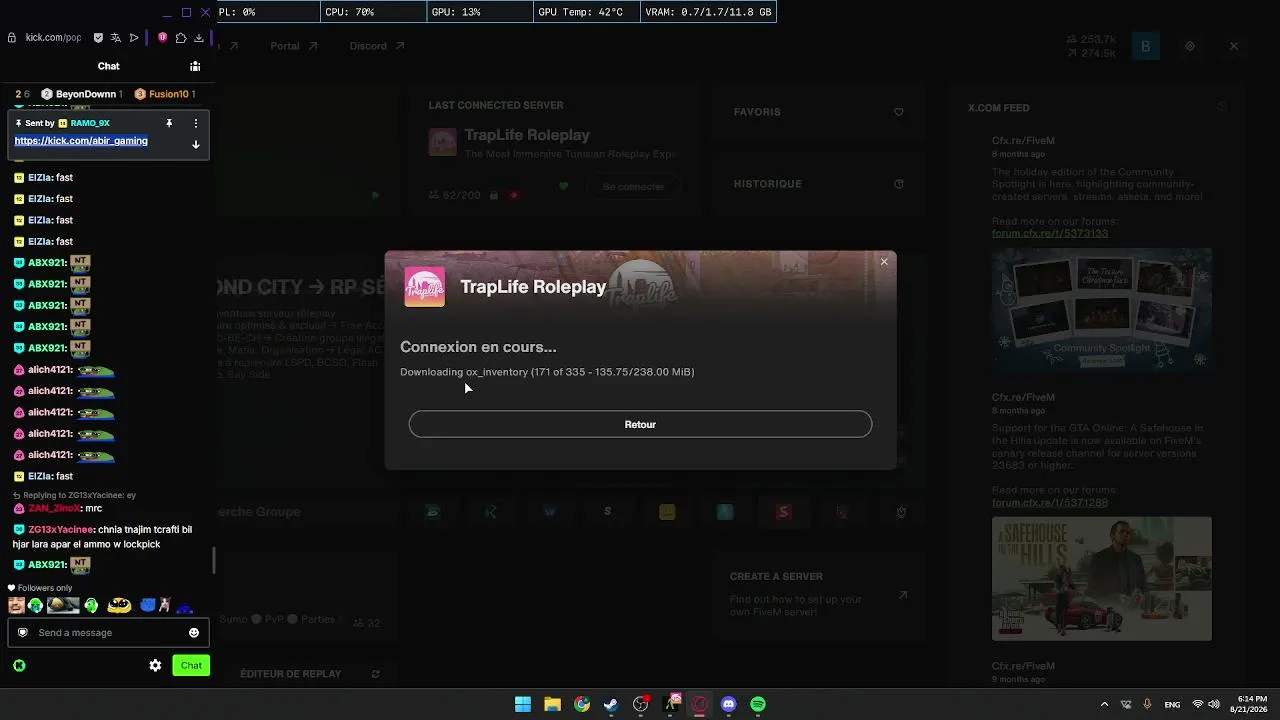Viewport: 1280px width, 720px height.
Task: Open the browser downloads icon
Action: click(199, 38)
